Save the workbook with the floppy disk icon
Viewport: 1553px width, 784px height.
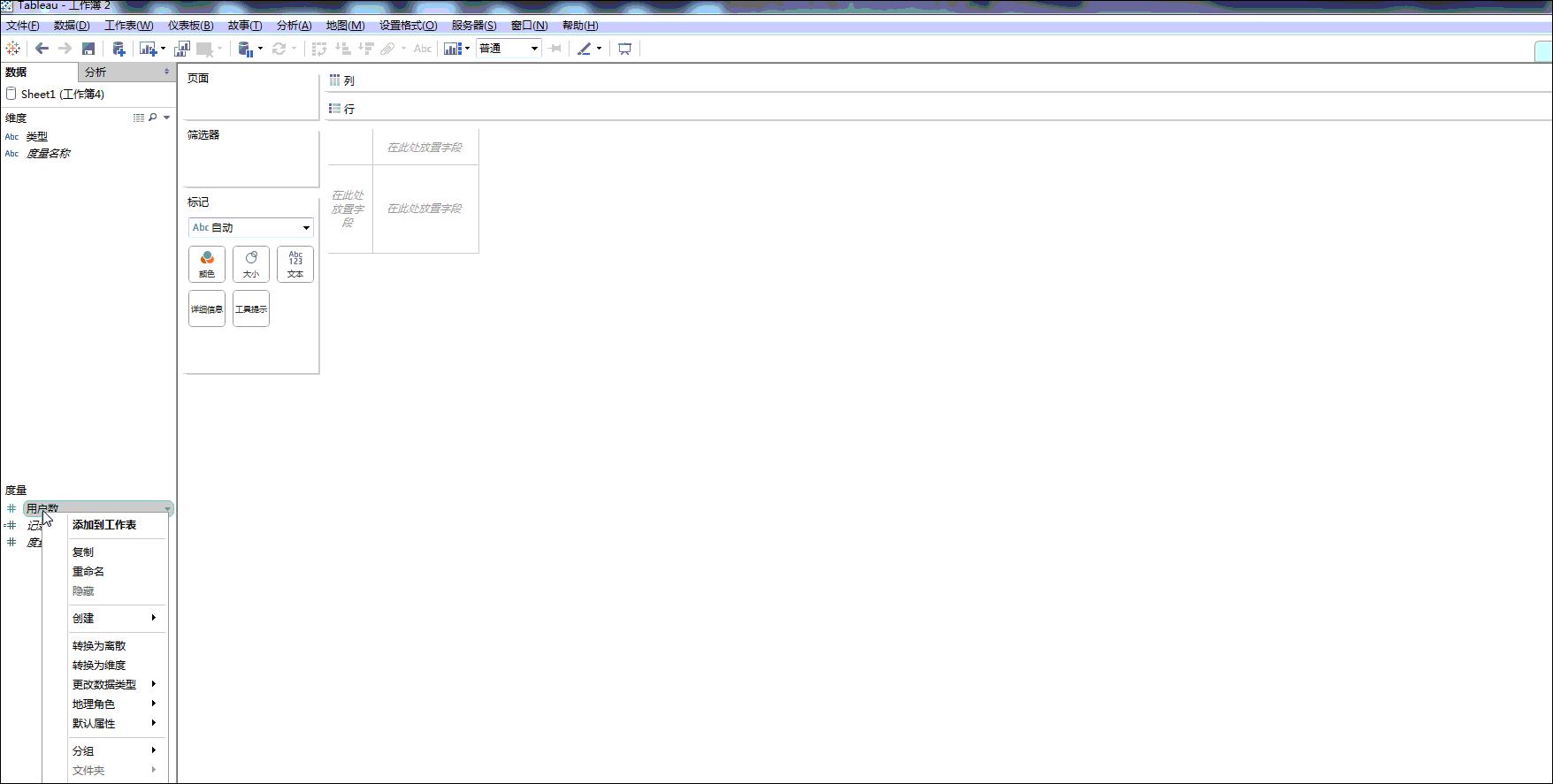pyautogui.click(x=88, y=49)
